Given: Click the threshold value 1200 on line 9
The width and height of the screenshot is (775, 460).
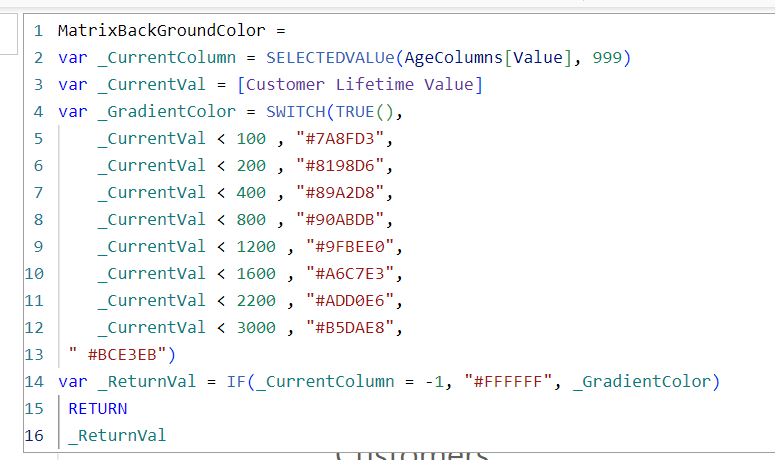Looking at the screenshot, I should coord(256,246).
